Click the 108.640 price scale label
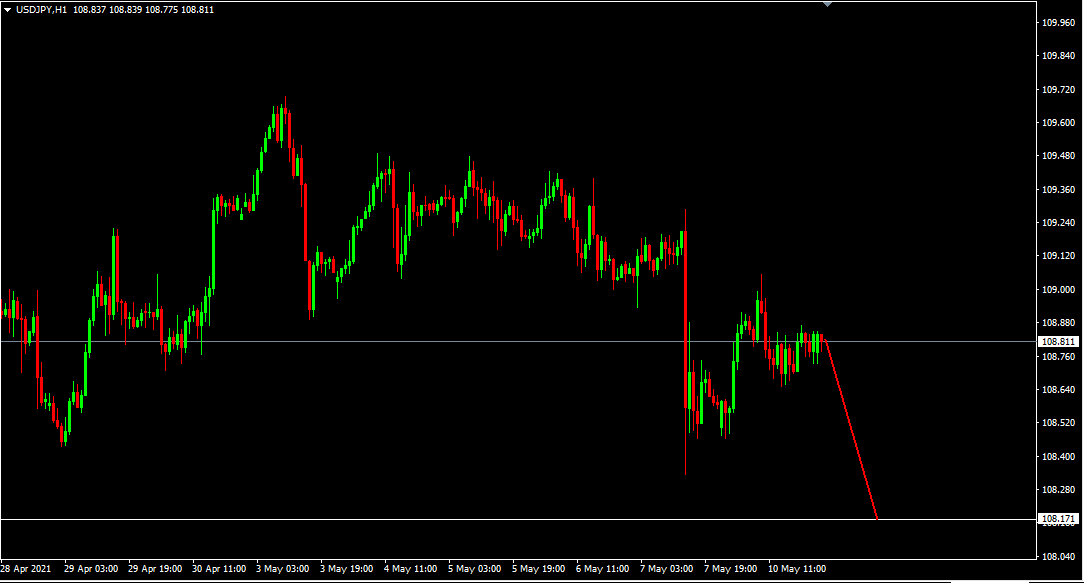Image resolution: width=1084 pixels, height=583 pixels. click(x=1058, y=390)
